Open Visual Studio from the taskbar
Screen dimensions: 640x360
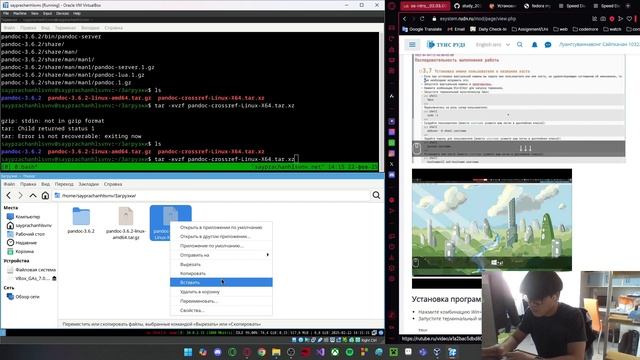[320, 352]
